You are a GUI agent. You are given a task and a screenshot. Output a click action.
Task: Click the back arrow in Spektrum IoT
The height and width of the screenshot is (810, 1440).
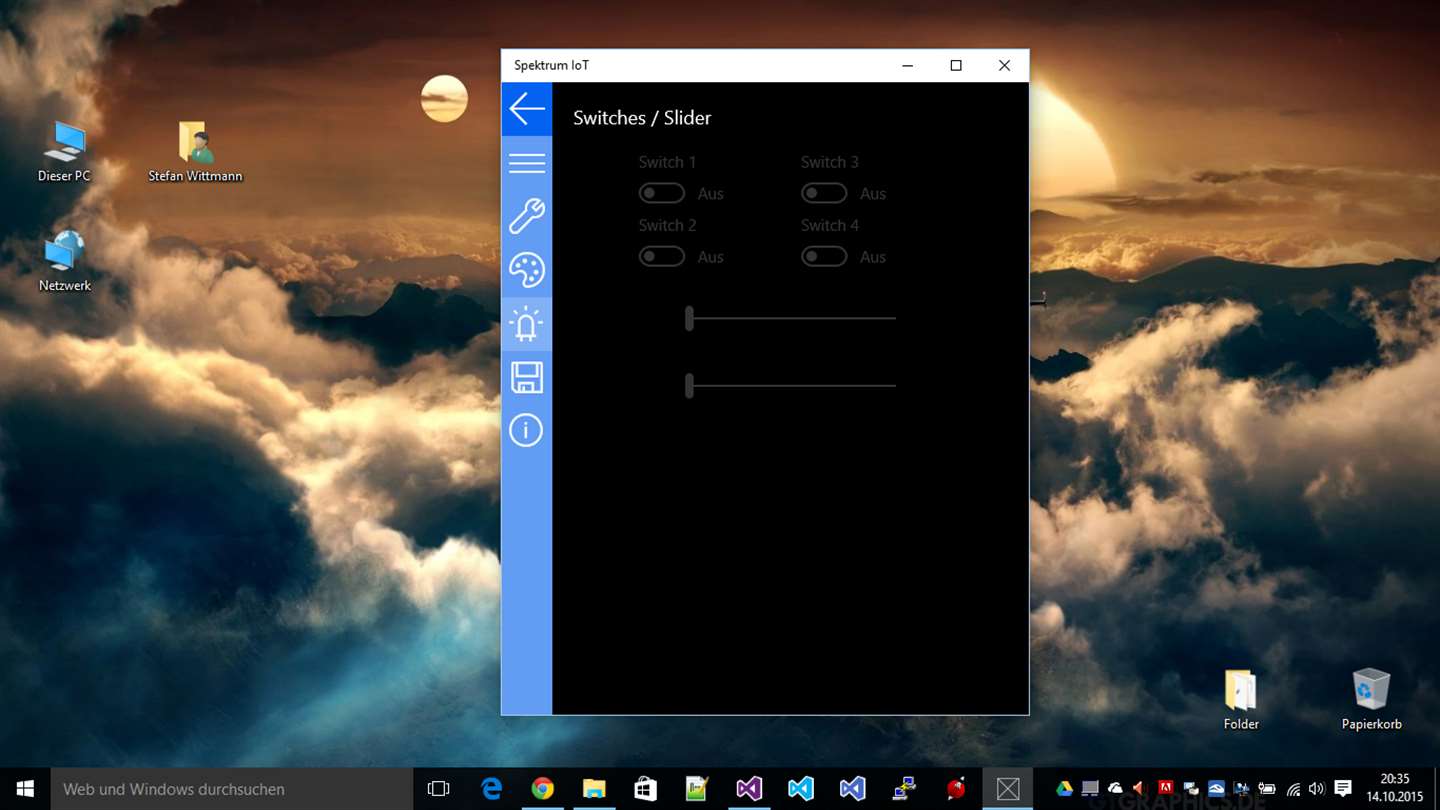coord(526,109)
